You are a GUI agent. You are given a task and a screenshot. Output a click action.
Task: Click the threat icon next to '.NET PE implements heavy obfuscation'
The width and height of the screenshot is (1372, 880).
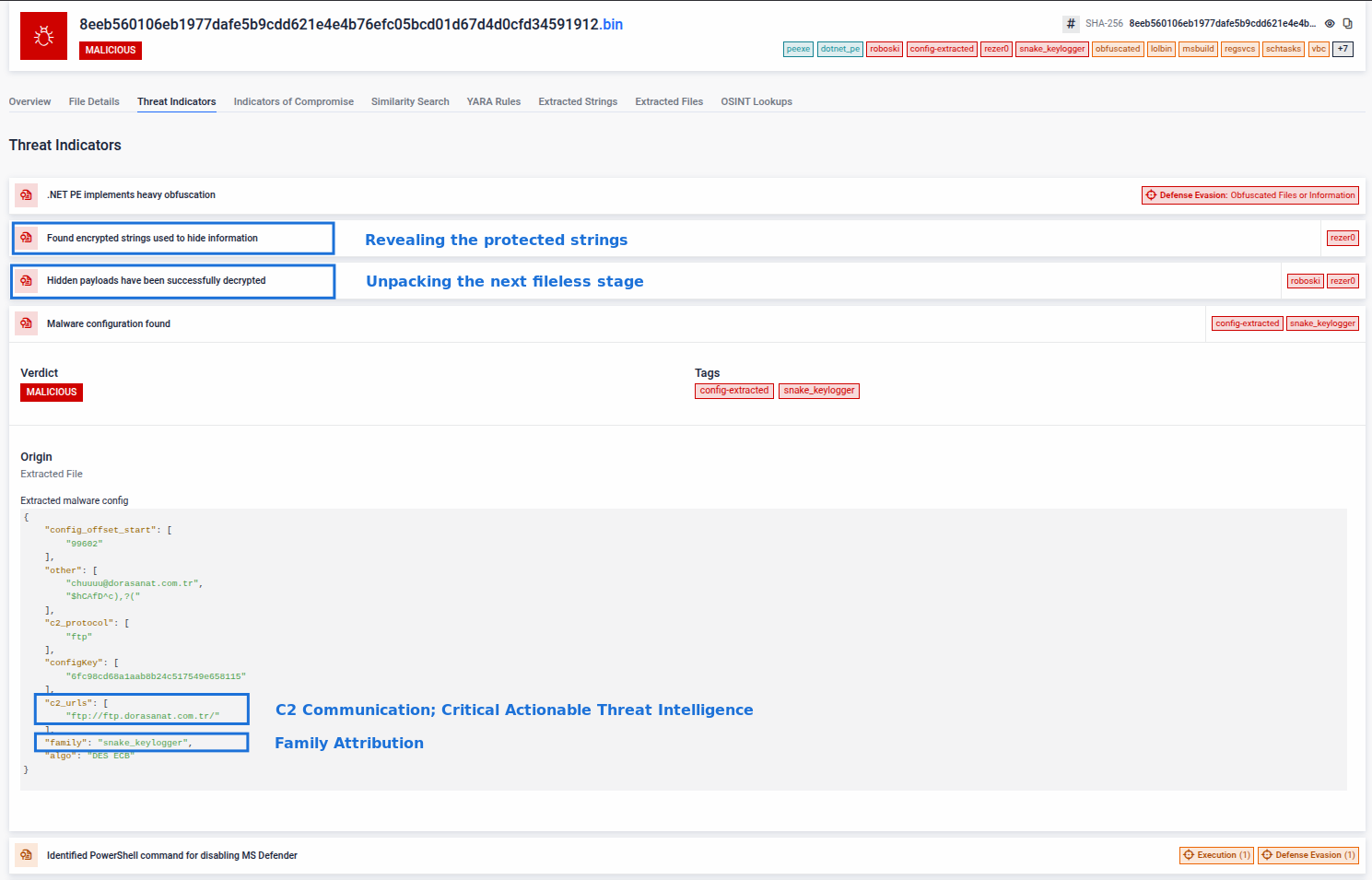pyautogui.click(x=25, y=194)
